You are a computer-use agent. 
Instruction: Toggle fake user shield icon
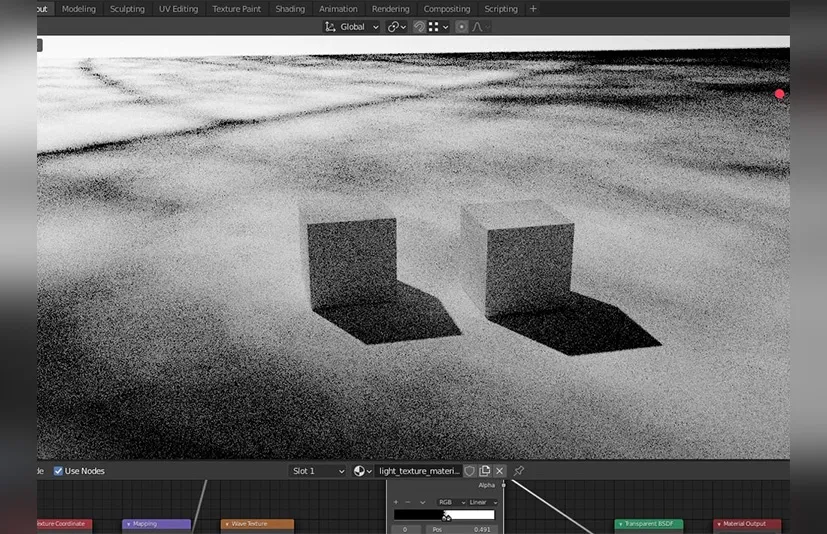pyautogui.click(x=469, y=471)
